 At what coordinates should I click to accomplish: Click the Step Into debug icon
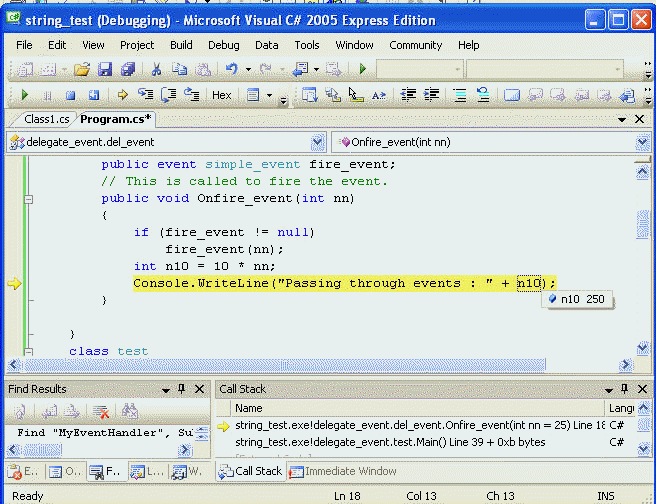pyautogui.click(x=145, y=95)
